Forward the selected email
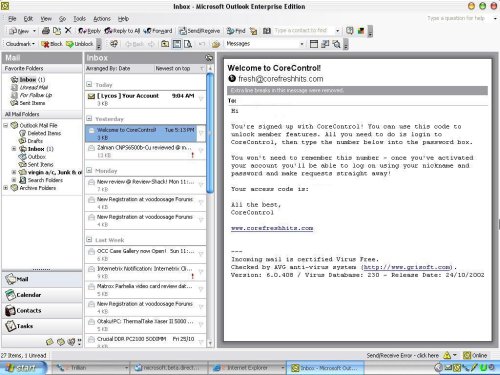500x375 pixels. [x=158, y=31]
